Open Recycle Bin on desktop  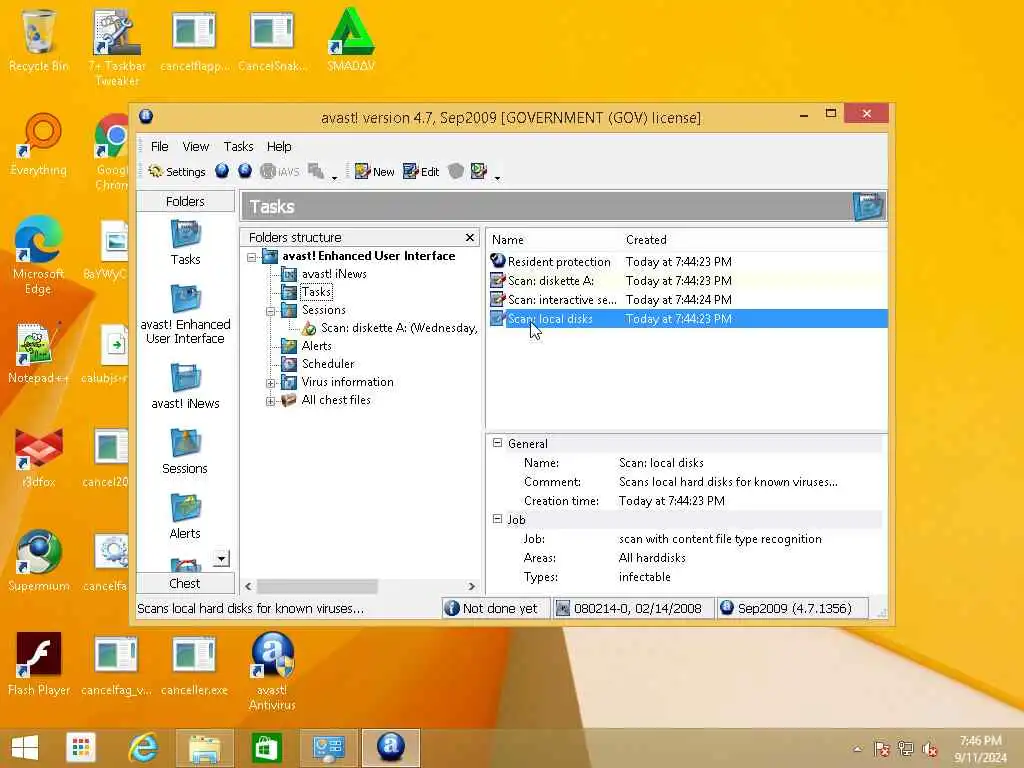pyautogui.click(x=39, y=39)
